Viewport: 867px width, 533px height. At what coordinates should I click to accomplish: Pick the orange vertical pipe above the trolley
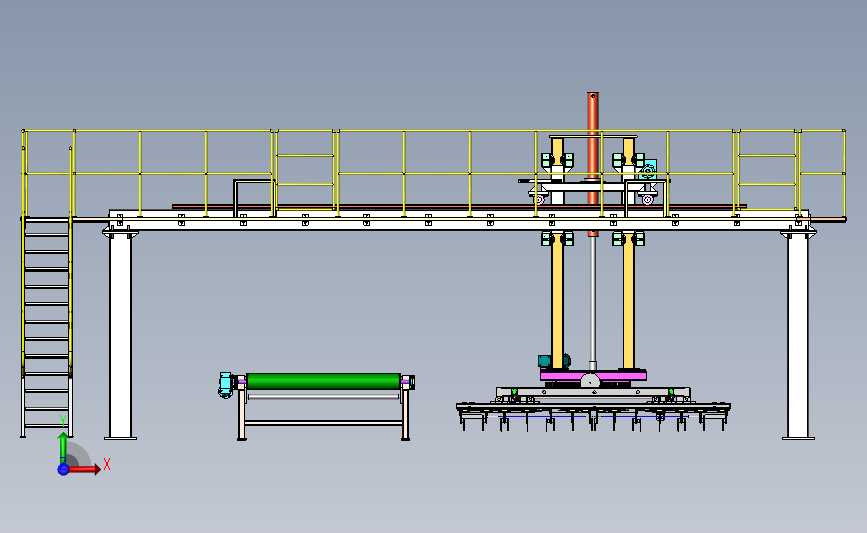point(593,136)
